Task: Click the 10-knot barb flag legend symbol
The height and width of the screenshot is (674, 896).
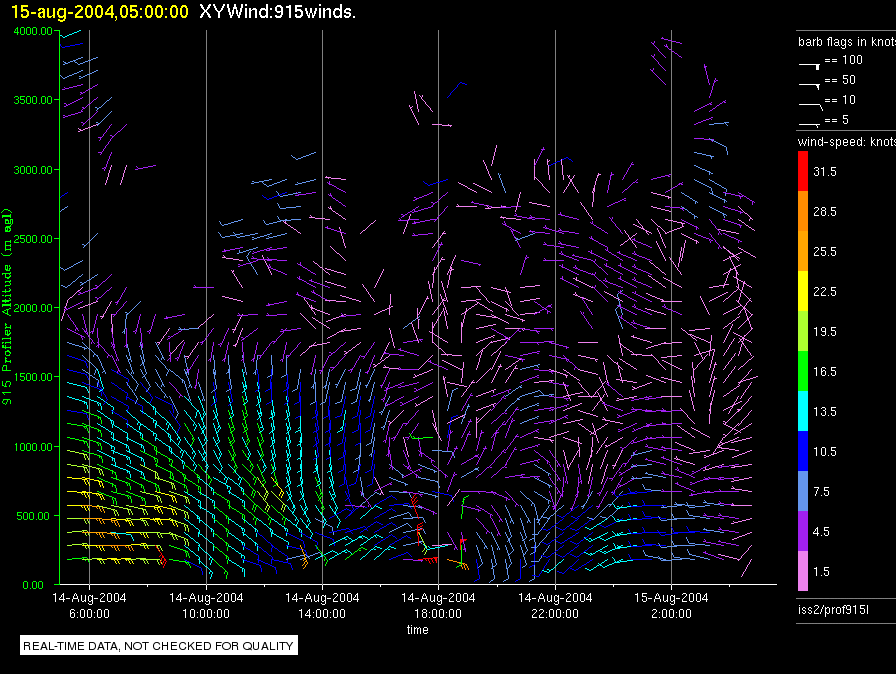Action: (810, 106)
